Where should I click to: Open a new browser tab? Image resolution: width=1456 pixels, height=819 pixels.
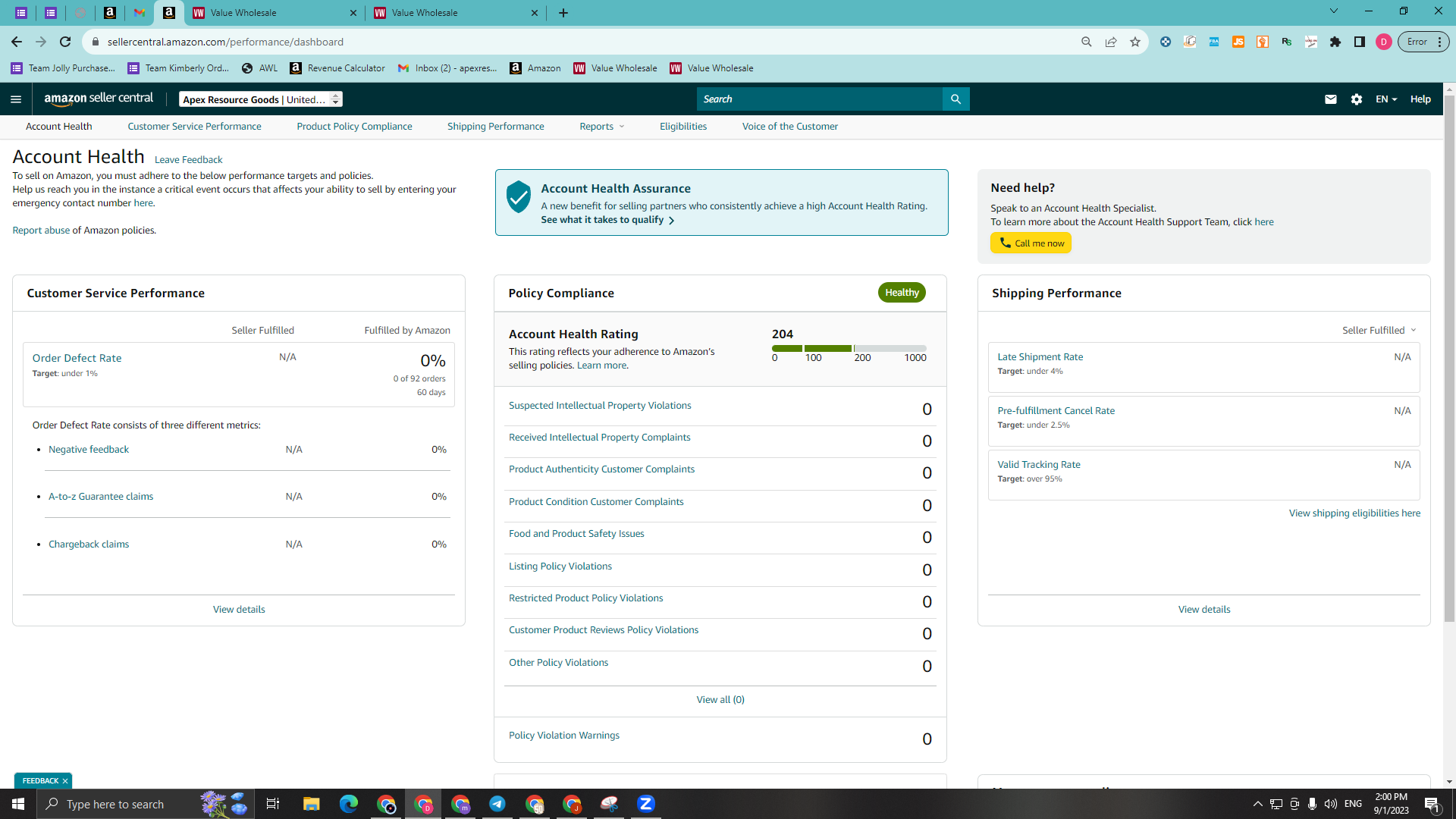563,13
